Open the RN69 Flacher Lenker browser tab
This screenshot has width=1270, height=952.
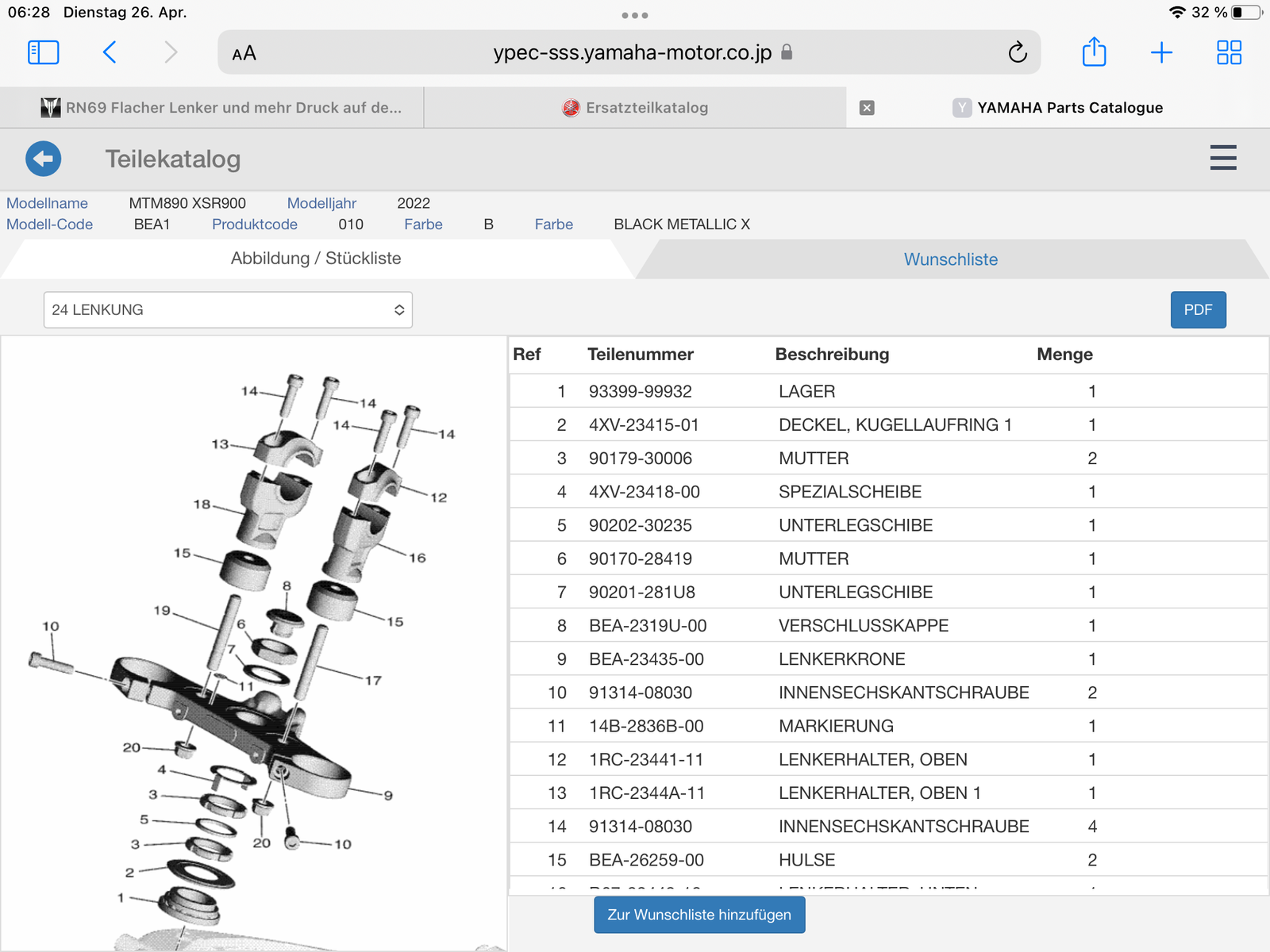click(222, 108)
